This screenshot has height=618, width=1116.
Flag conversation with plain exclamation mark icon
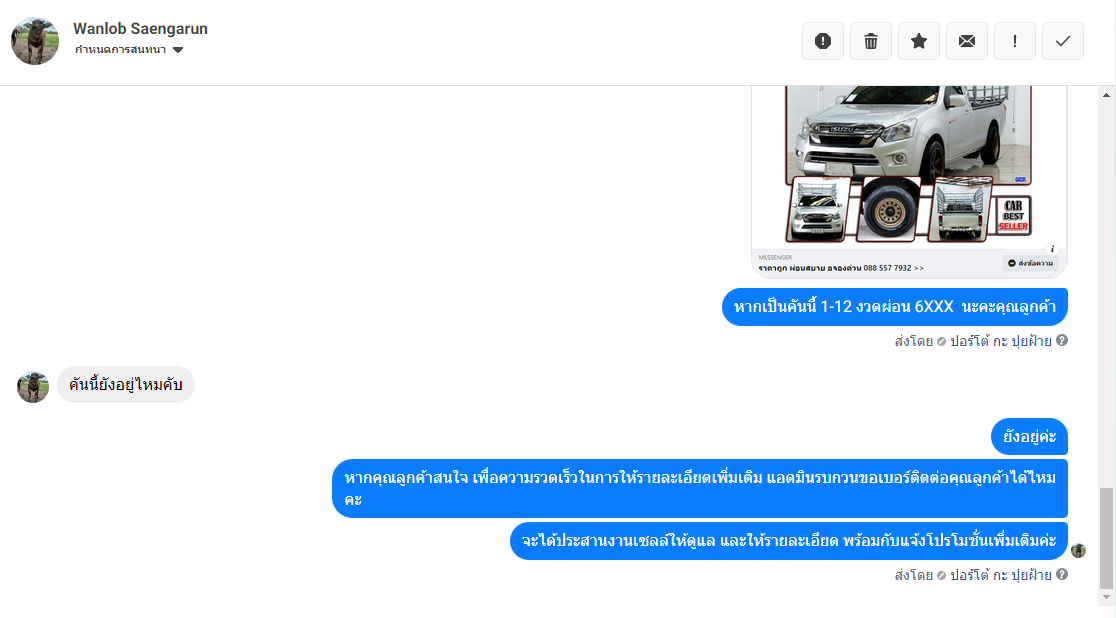click(x=1015, y=41)
